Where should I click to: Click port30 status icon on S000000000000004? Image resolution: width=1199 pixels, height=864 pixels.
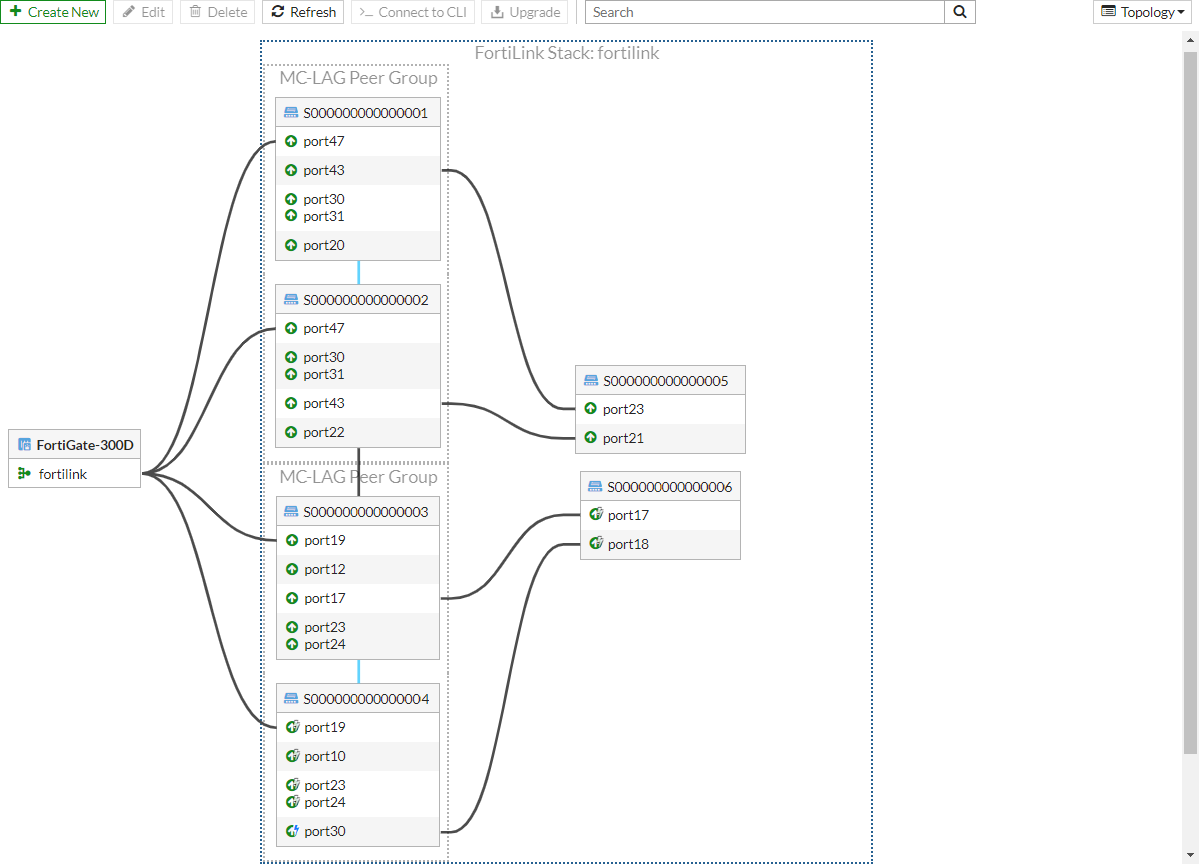click(292, 831)
